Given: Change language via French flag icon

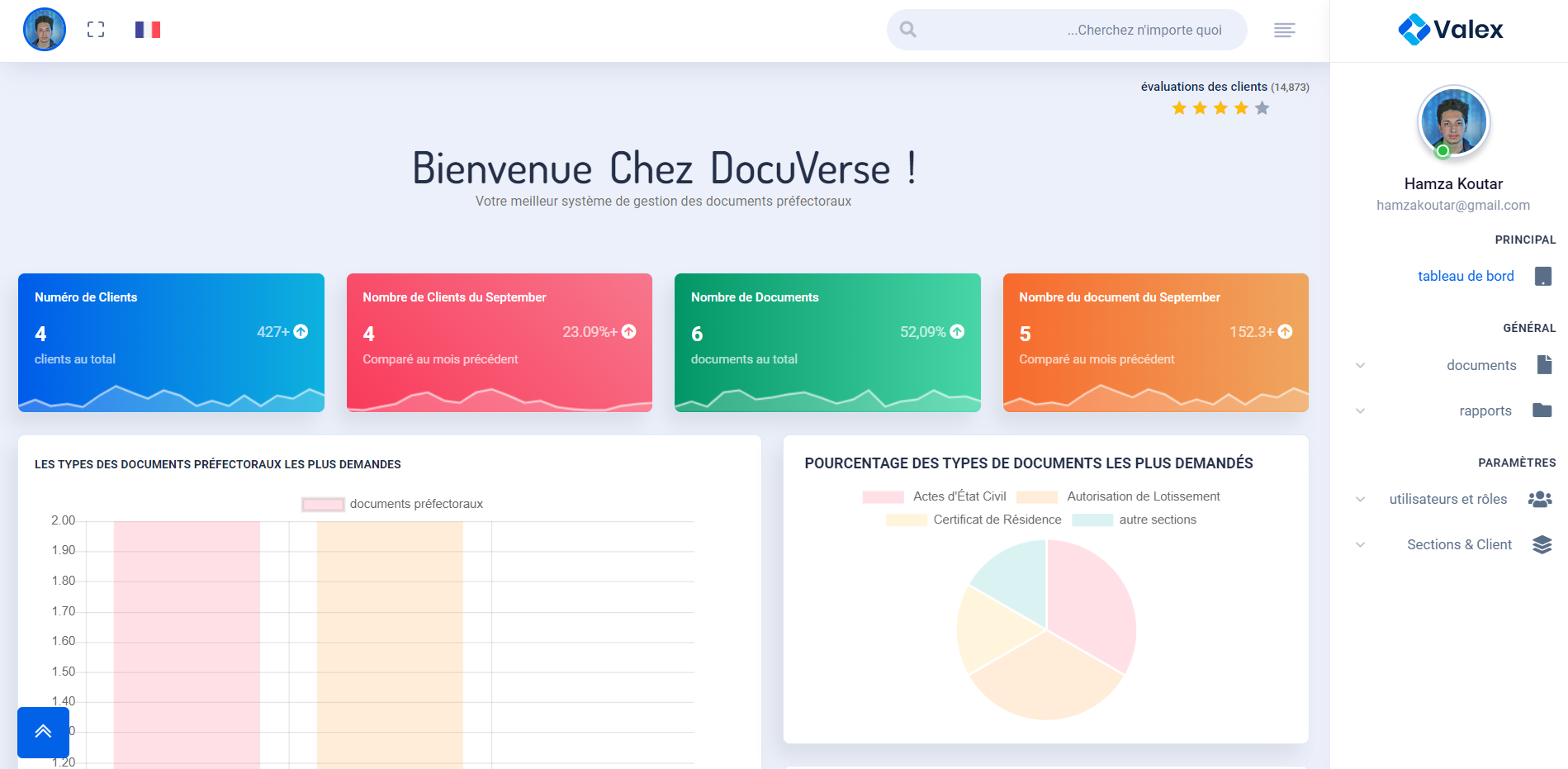Looking at the screenshot, I should pos(148,30).
